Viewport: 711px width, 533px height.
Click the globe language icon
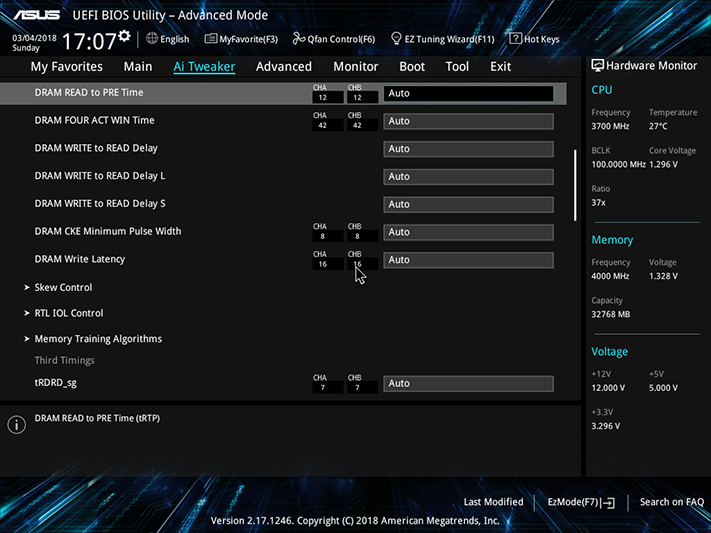(x=152, y=39)
